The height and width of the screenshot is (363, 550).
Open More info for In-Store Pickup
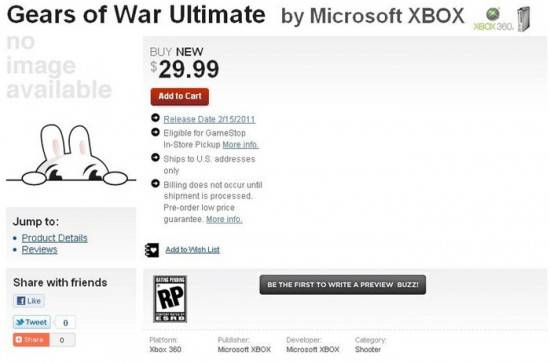[x=241, y=144]
